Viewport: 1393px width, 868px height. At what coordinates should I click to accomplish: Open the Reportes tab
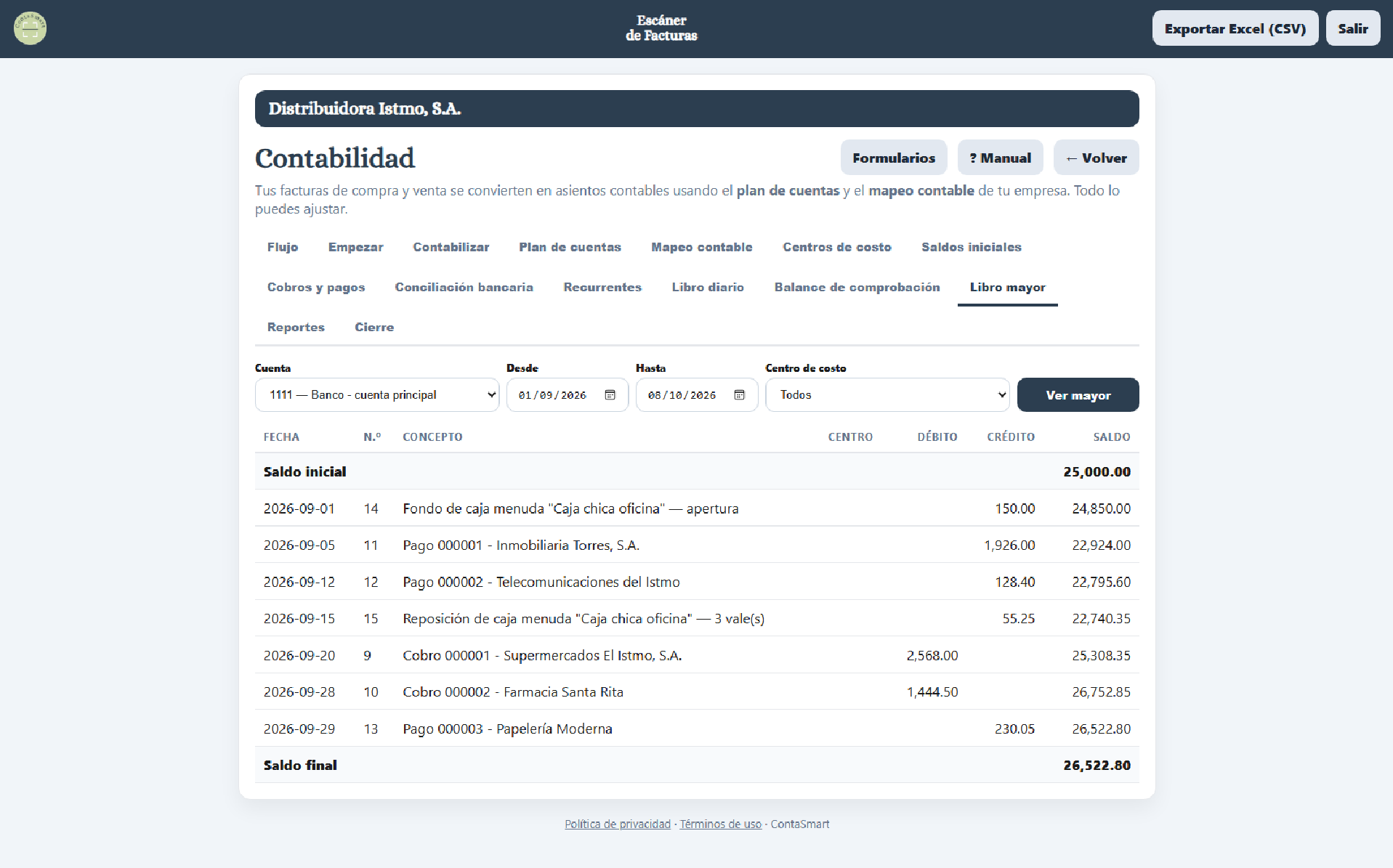pos(296,327)
